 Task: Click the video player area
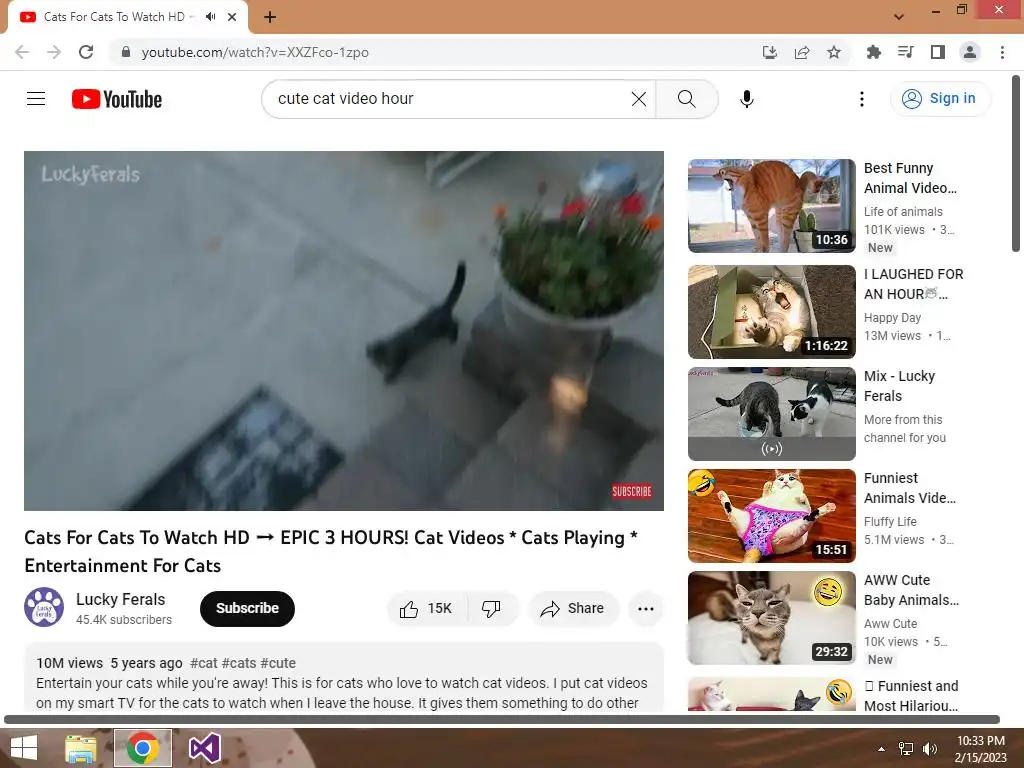tap(344, 330)
